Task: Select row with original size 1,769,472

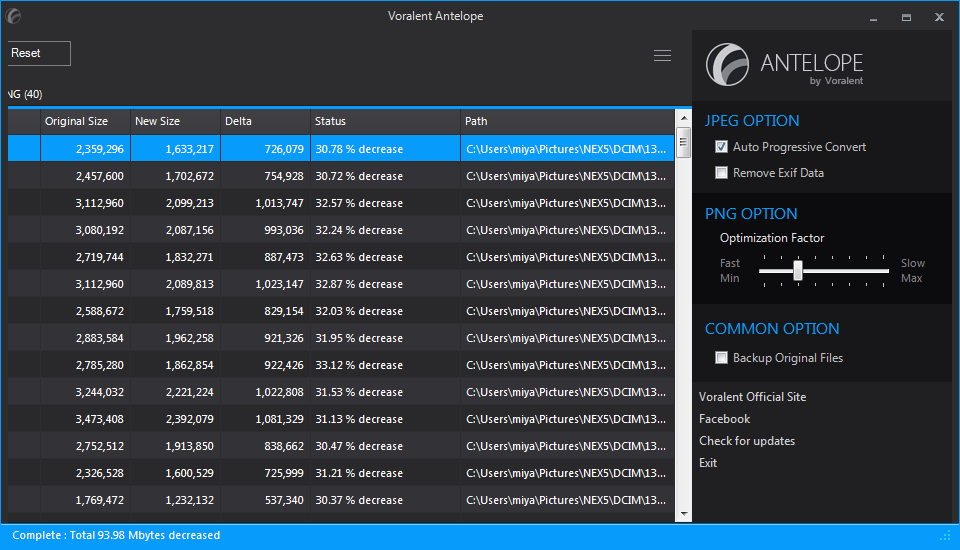Action: pos(341,500)
